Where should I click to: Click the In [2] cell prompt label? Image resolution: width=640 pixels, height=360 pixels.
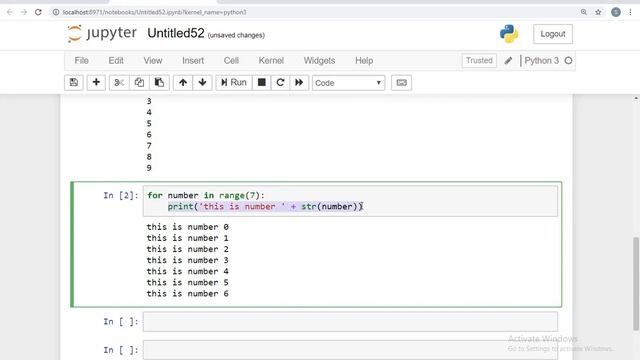coord(120,196)
